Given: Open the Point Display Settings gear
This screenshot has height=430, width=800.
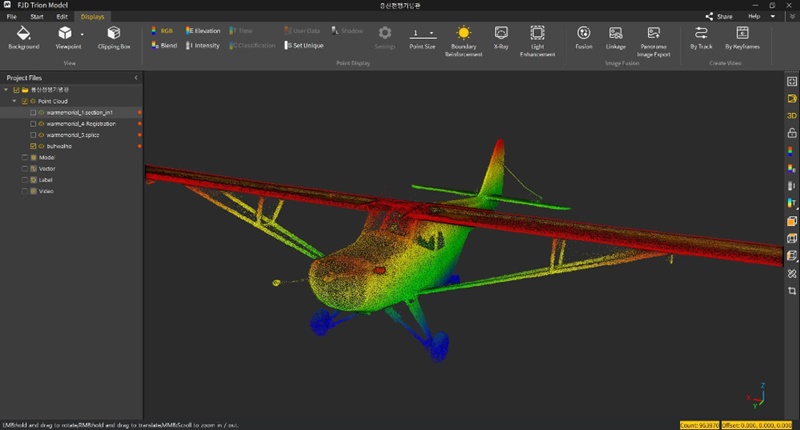Looking at the screenshot, I should pos(385,38).
